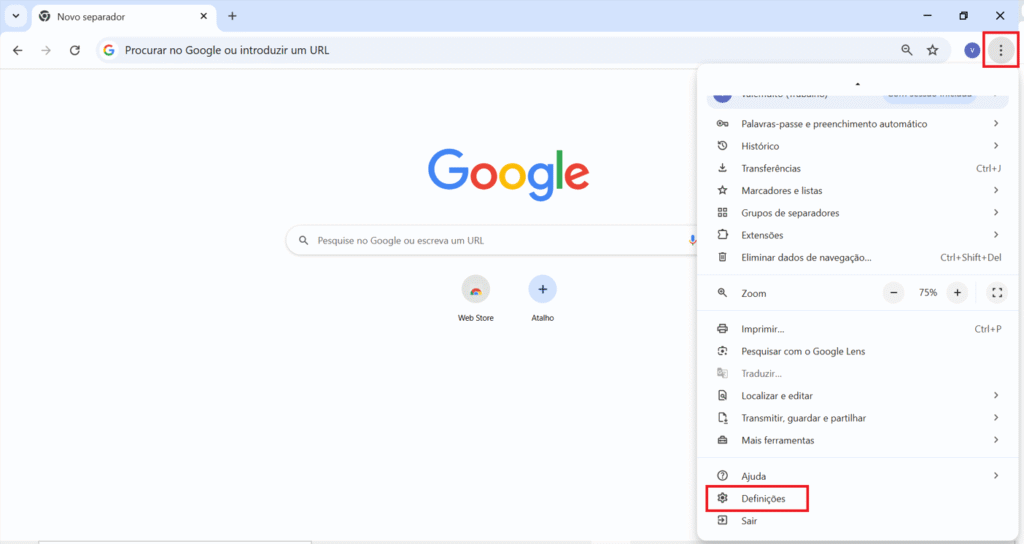This screenshot has width=1024, height=544.
Task: Select Eliminar dados de navegação
Action: click(x=857, y=257)
